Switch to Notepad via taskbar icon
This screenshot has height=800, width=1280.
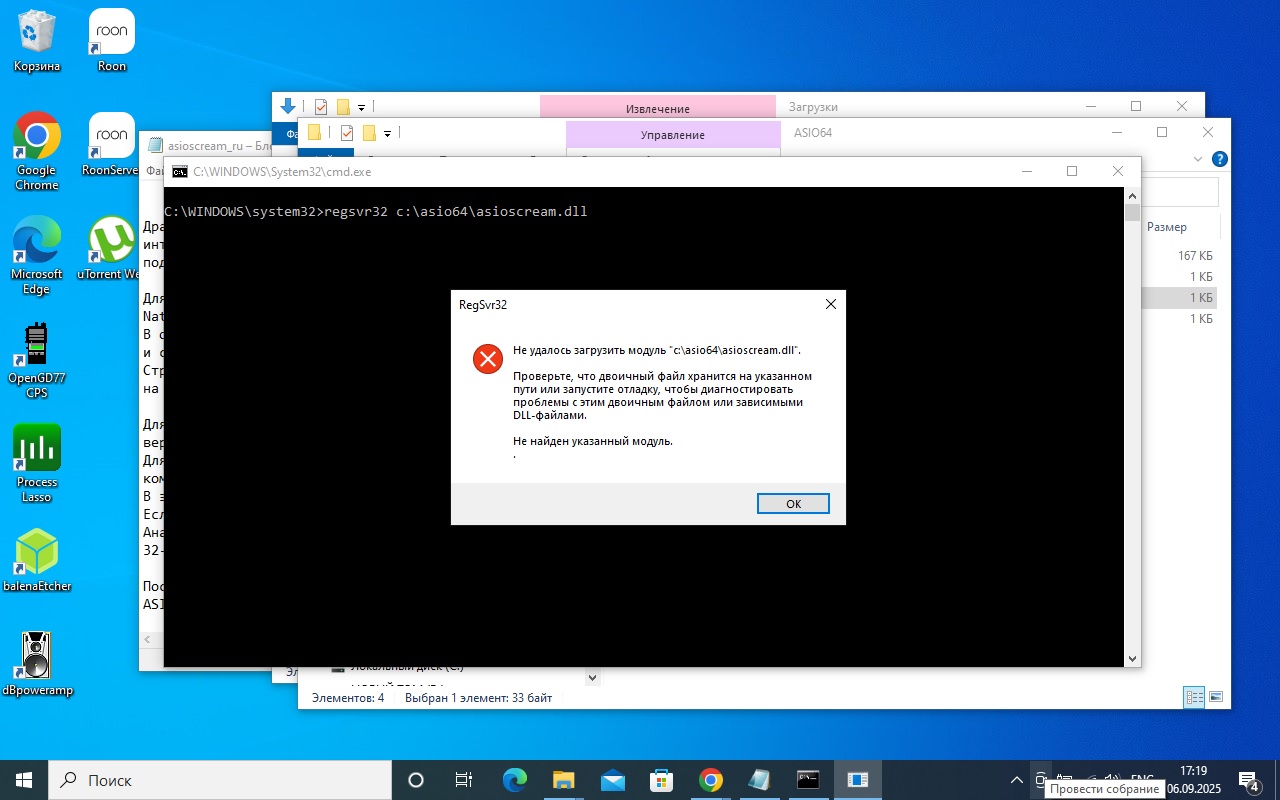759,780
